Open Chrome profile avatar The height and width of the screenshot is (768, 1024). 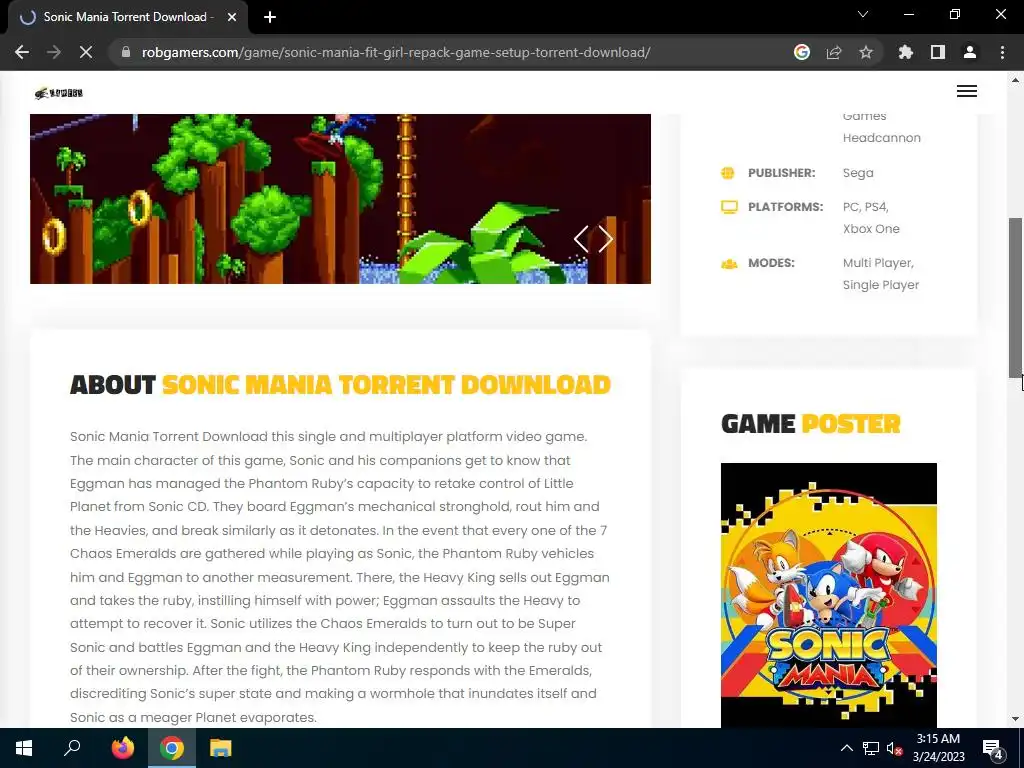[970, 52]
